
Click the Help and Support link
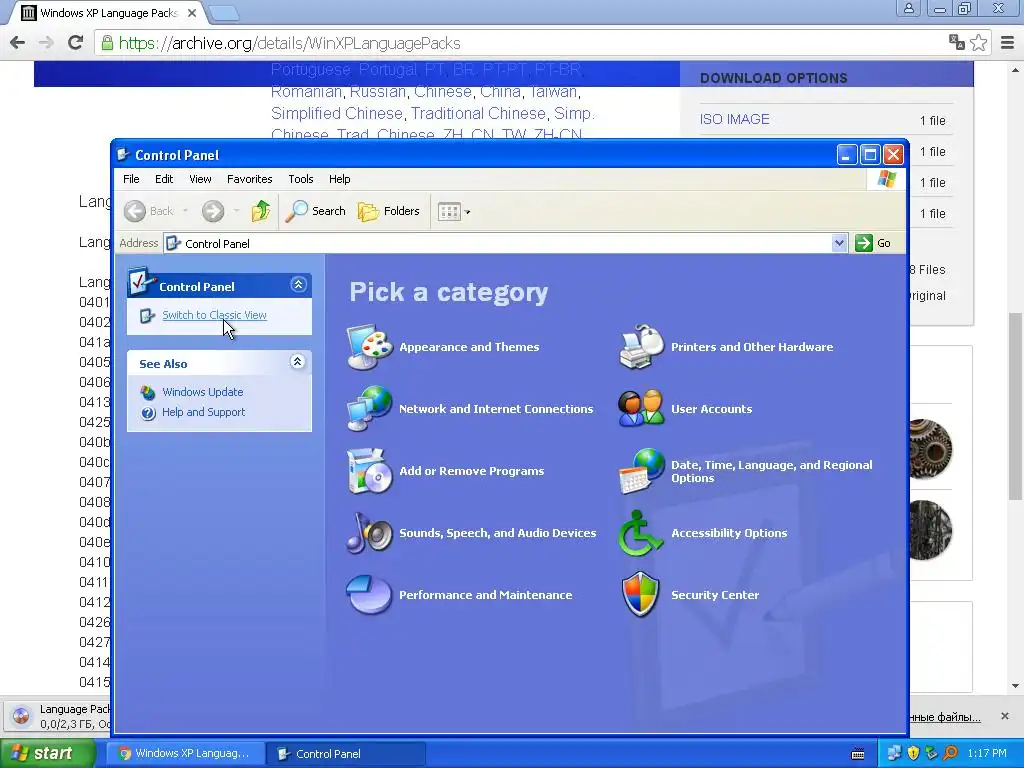pyautogui.click(x=204, y=412)
